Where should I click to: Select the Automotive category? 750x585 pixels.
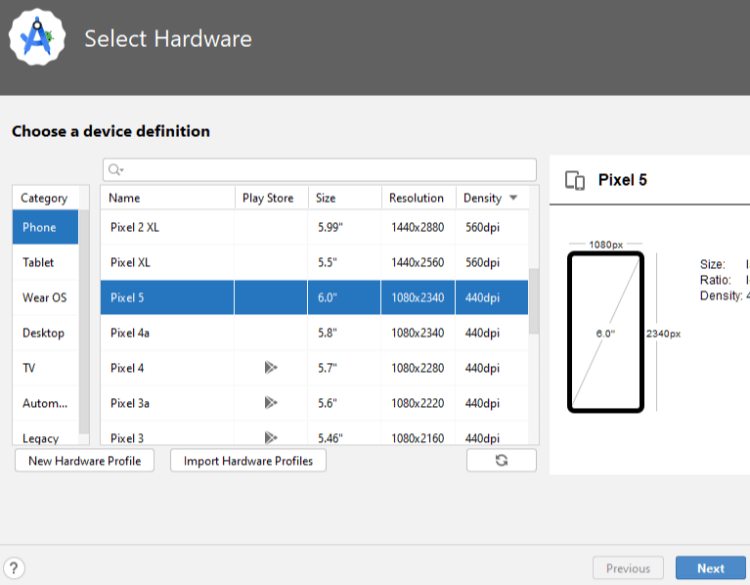(45, 403)
